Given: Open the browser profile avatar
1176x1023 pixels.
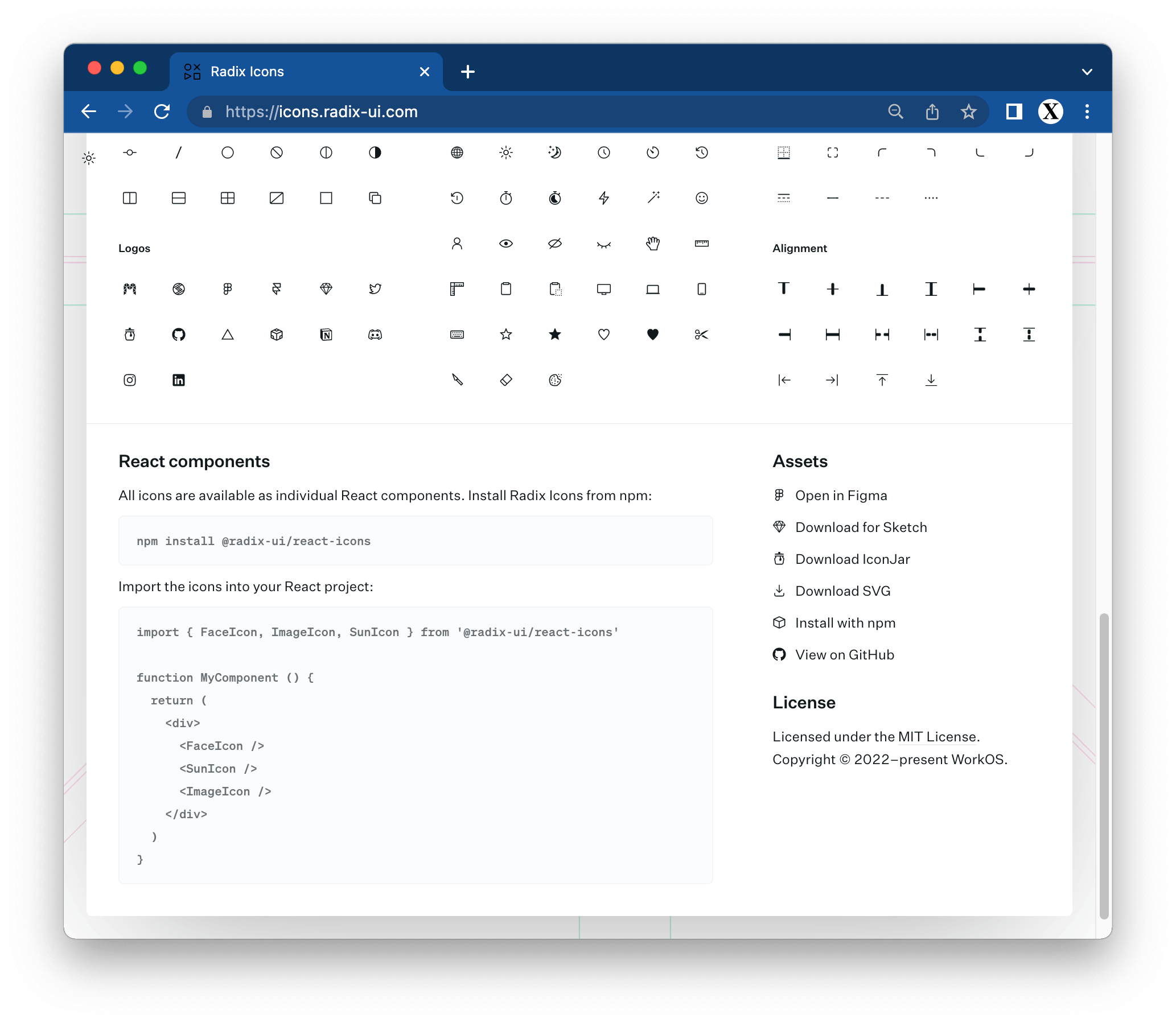Looking at the screenshot, I should 1050,112.
